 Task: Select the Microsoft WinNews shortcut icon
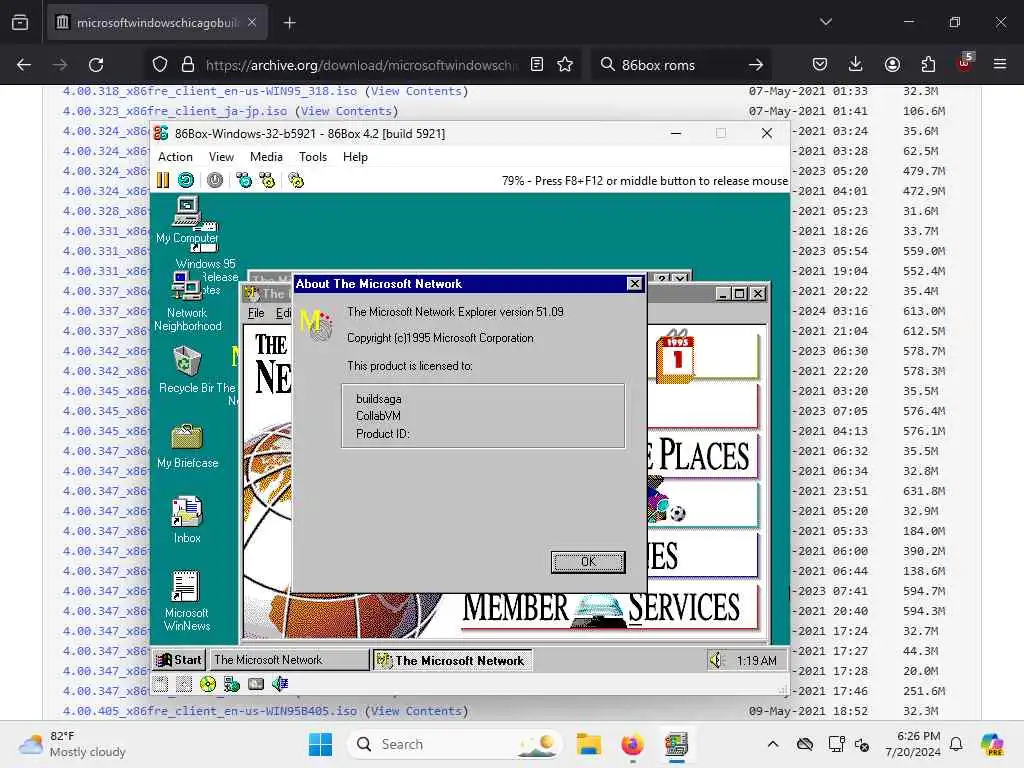(x=187, y=601)
